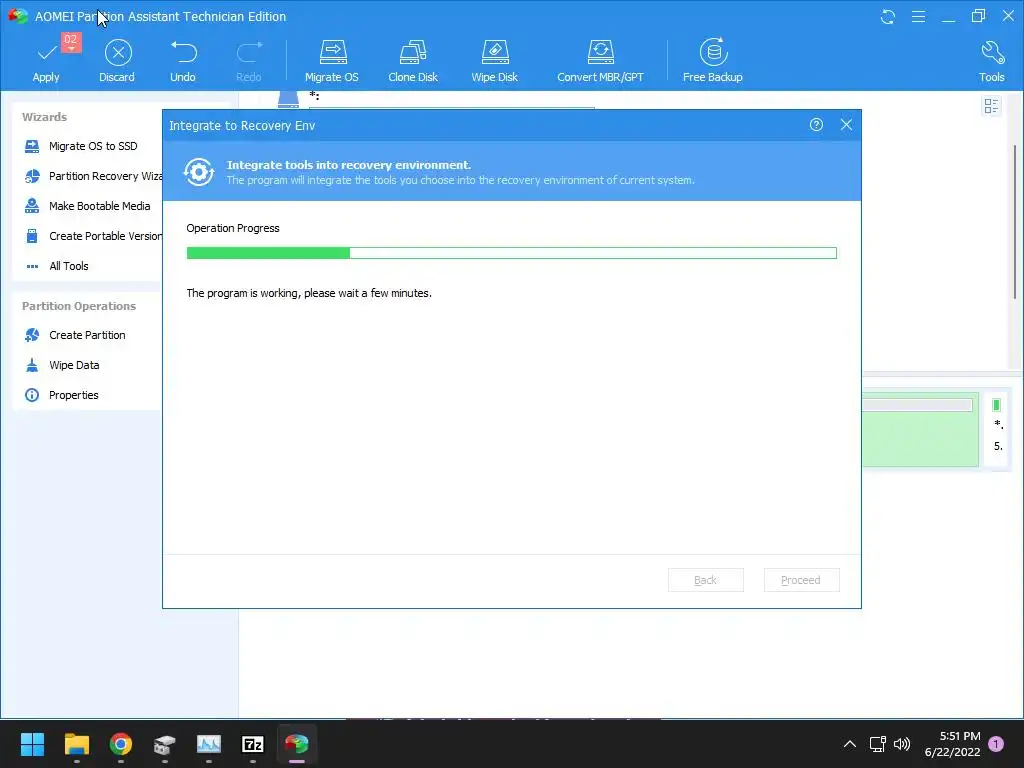Undo the last operation
Image resolution: width=1024 pixels, height=768 pixels.
(x=183, y=61)
